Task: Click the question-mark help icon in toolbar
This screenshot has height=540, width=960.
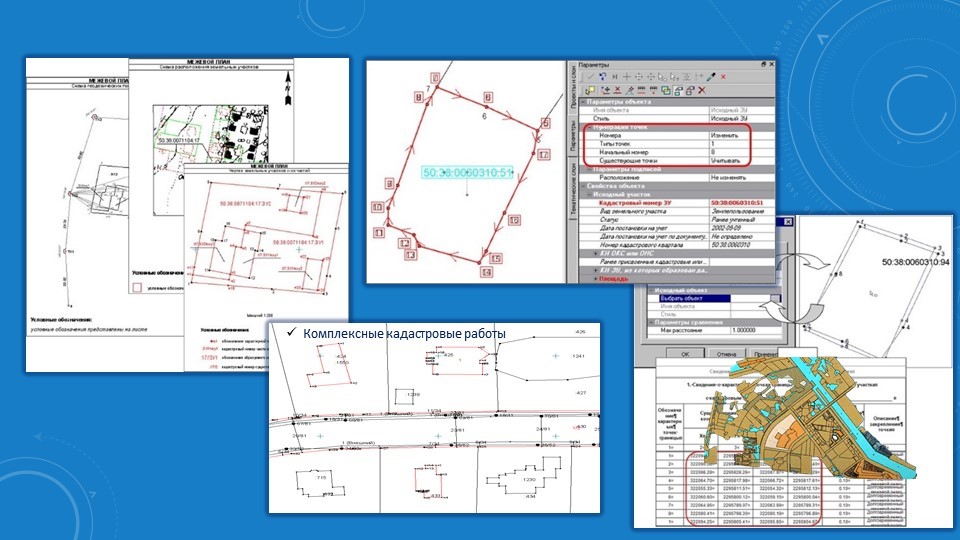Action: [602, 77]
